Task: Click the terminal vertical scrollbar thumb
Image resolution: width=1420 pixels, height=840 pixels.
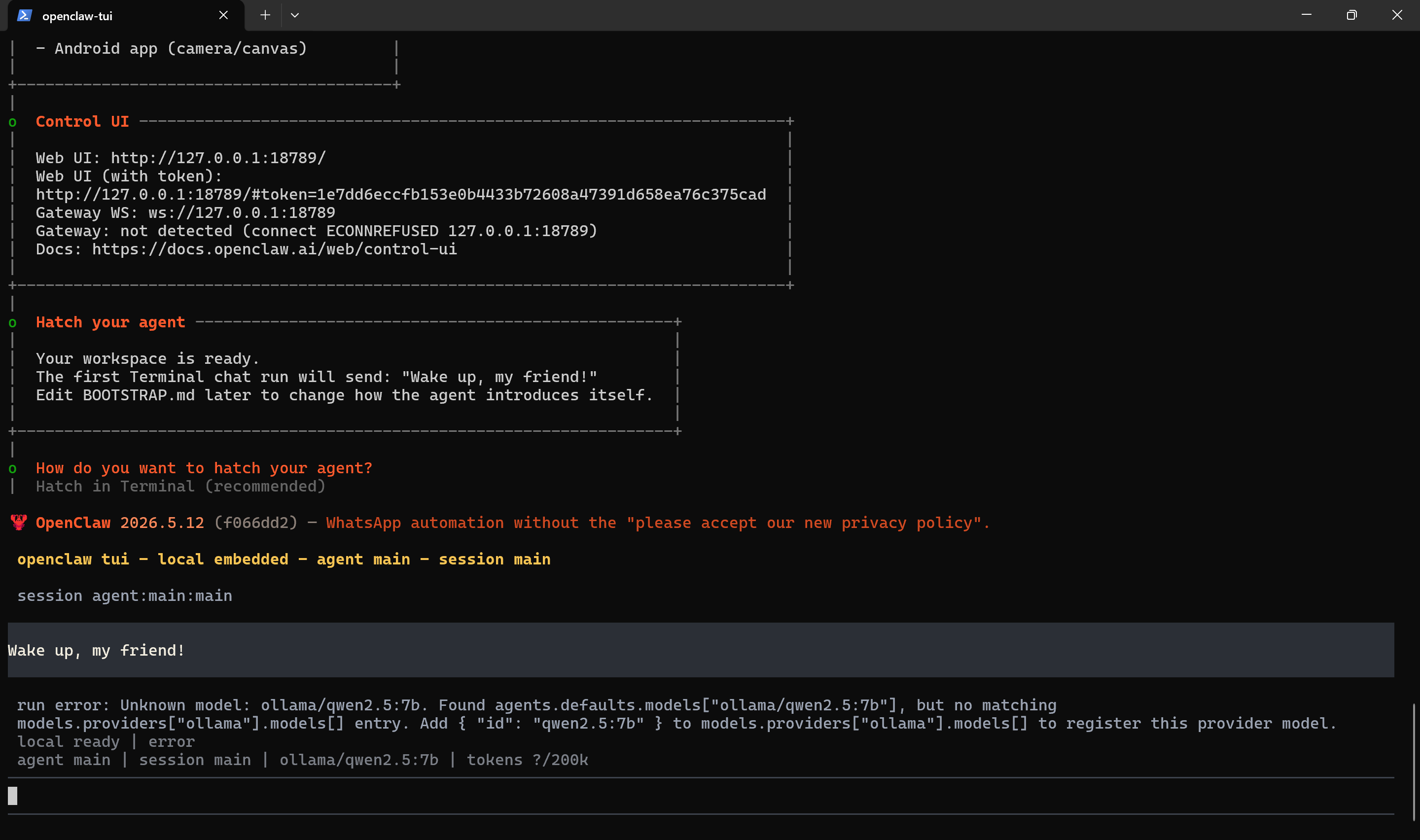Action: pyautogui.click(x=1413, y=762)
